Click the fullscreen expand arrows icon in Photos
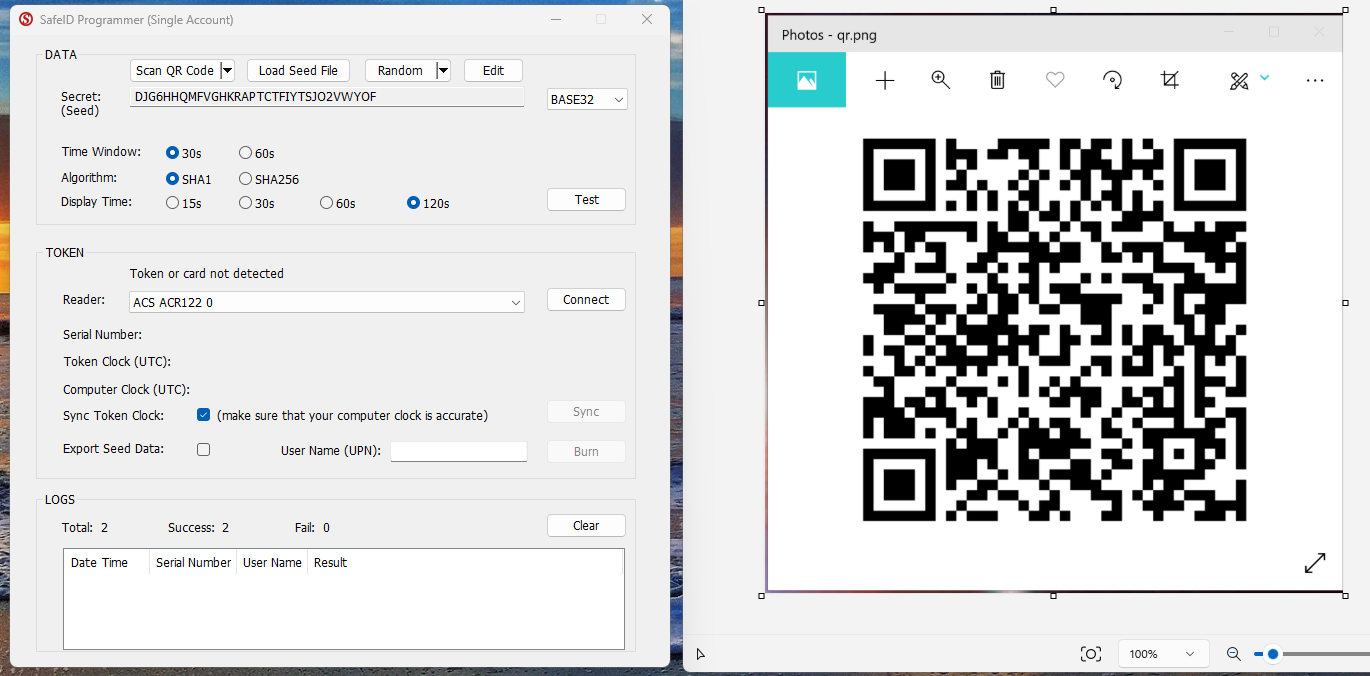Screen dimensions: 1370x676 (1315, 563)
